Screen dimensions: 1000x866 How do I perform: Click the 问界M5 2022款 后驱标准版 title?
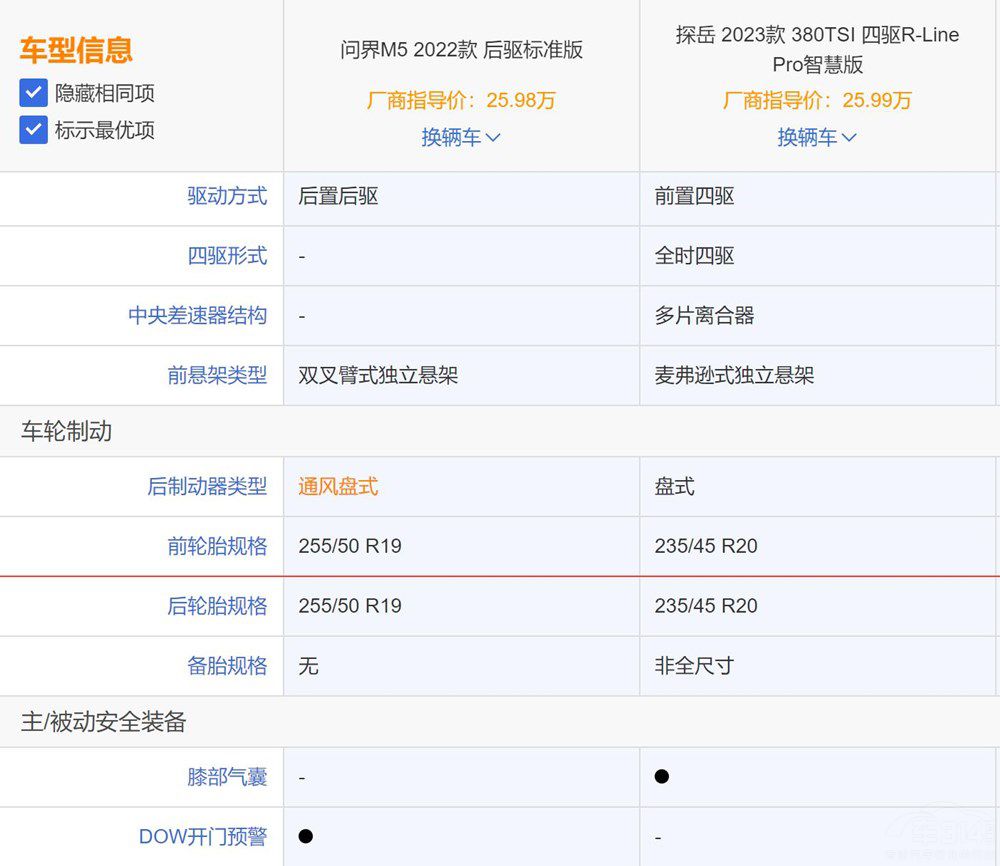(461, 50)
